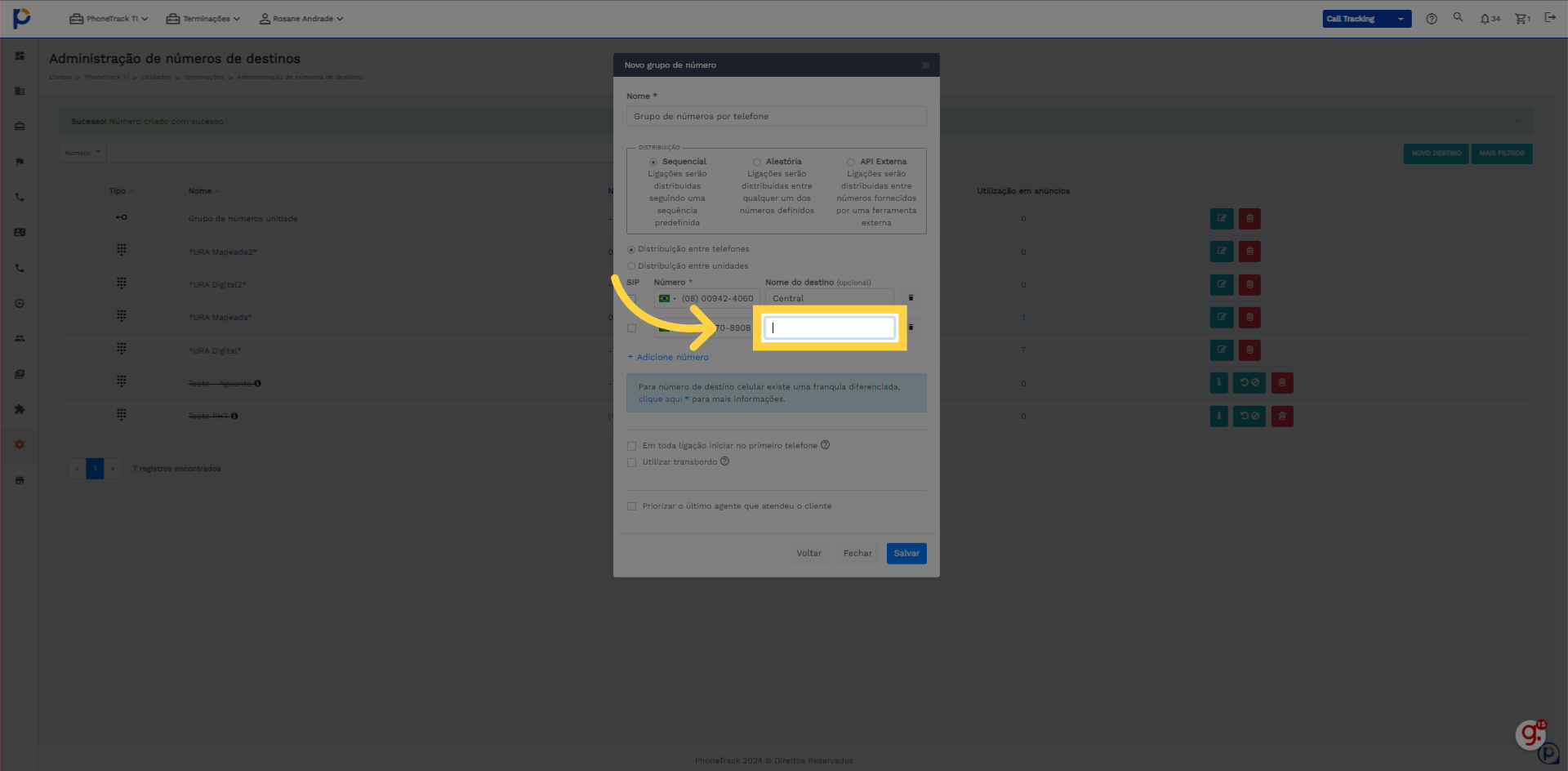The height and width of the screenshot is (771, 1568).
Task: Open the help question mark icon
Action: click(x=1431, y=19)
